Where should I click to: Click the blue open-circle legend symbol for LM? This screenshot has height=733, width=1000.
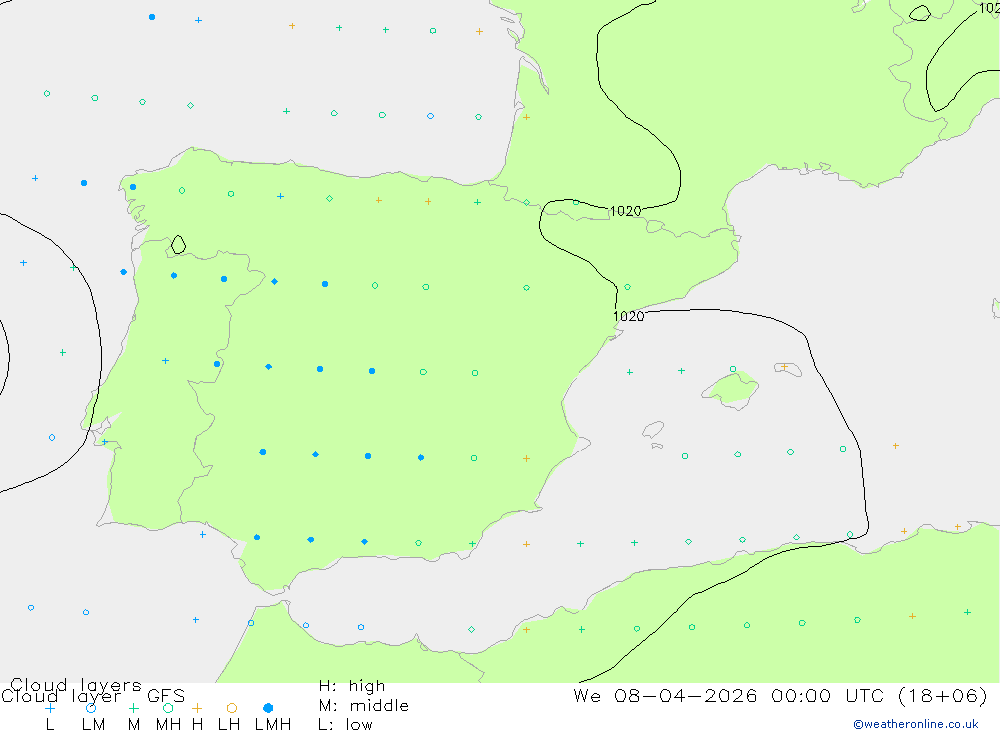[x=91, y=708]
